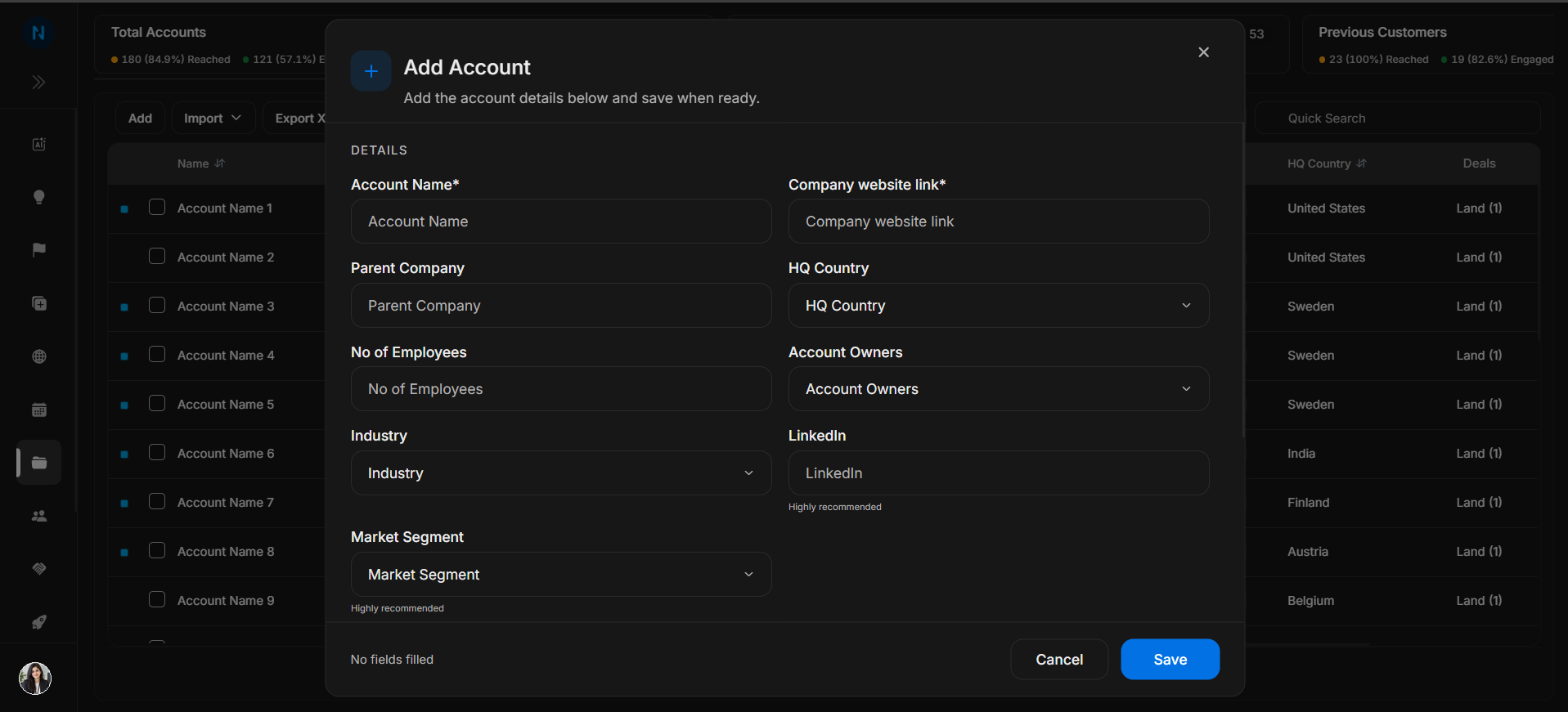Open the Account Owners dropdown
This screenshot has height=712, width=1568.
pos(998,389)
